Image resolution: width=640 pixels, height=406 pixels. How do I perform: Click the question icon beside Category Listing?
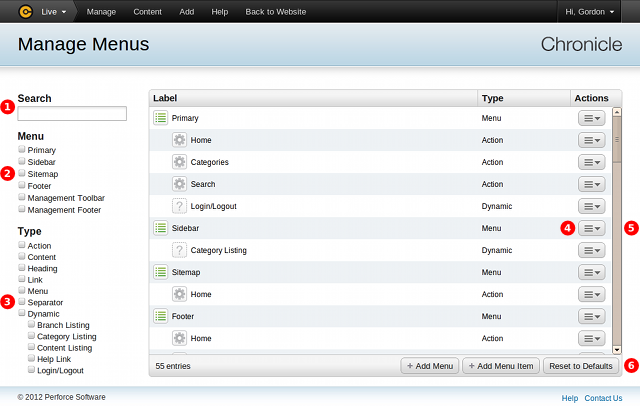coord(179,250)
